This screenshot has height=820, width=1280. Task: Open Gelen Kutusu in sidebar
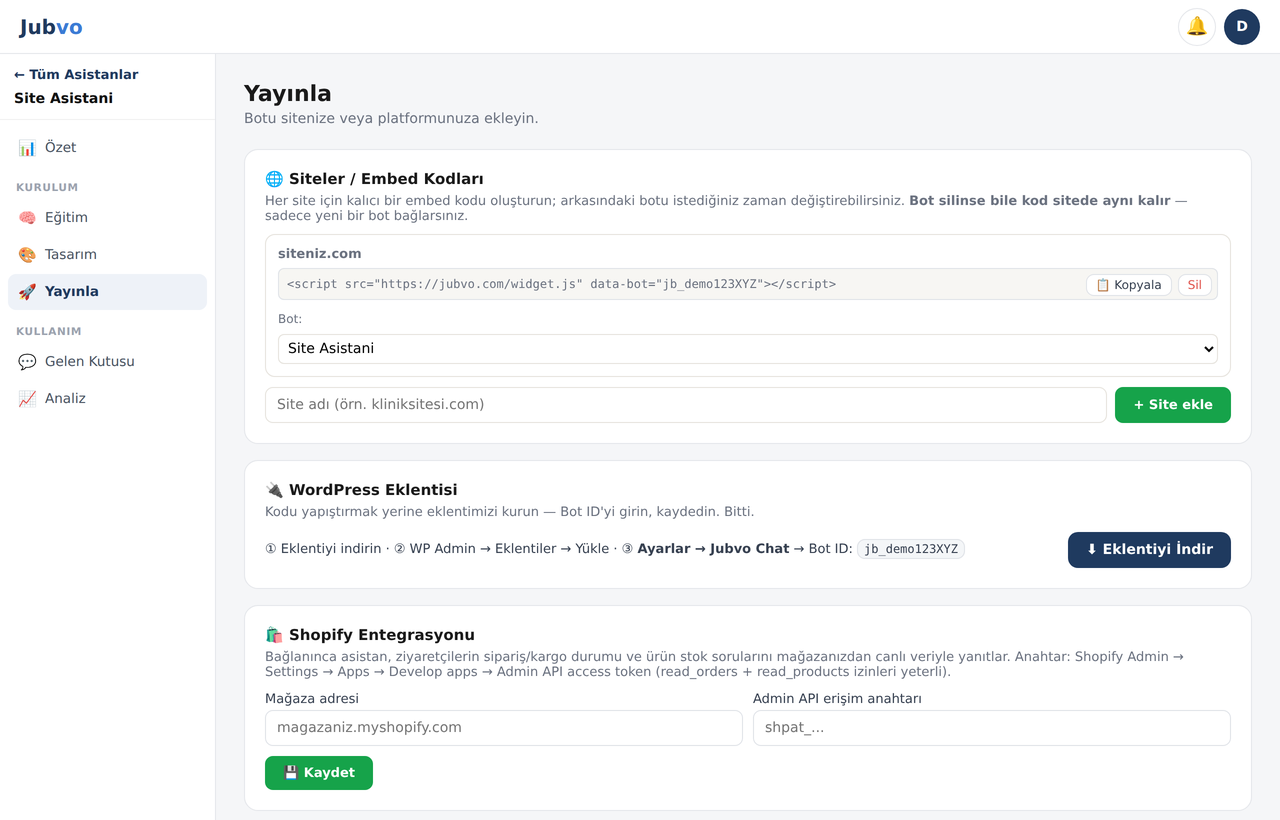(x=107, y=361)
